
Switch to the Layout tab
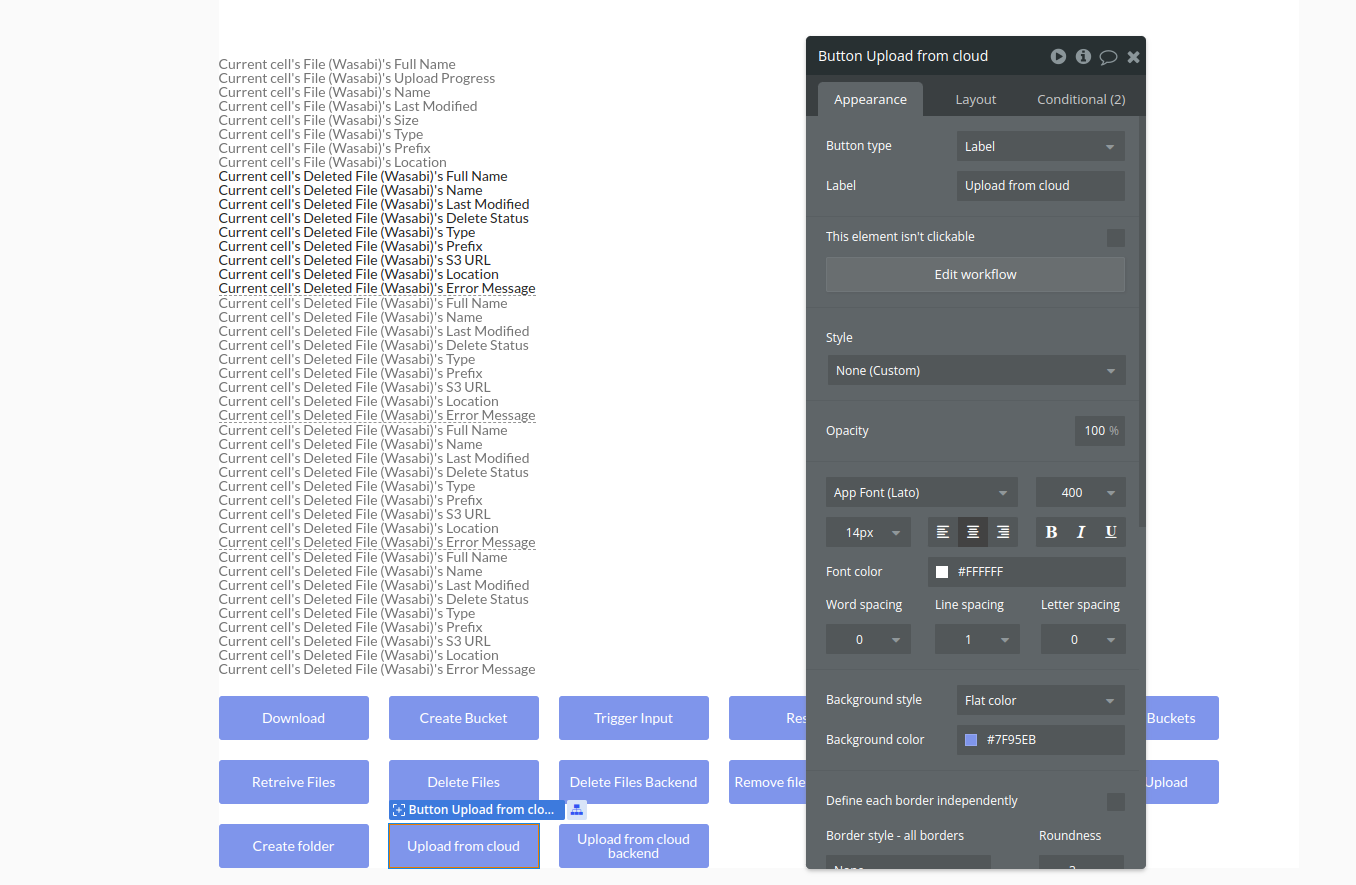[976, 99]
